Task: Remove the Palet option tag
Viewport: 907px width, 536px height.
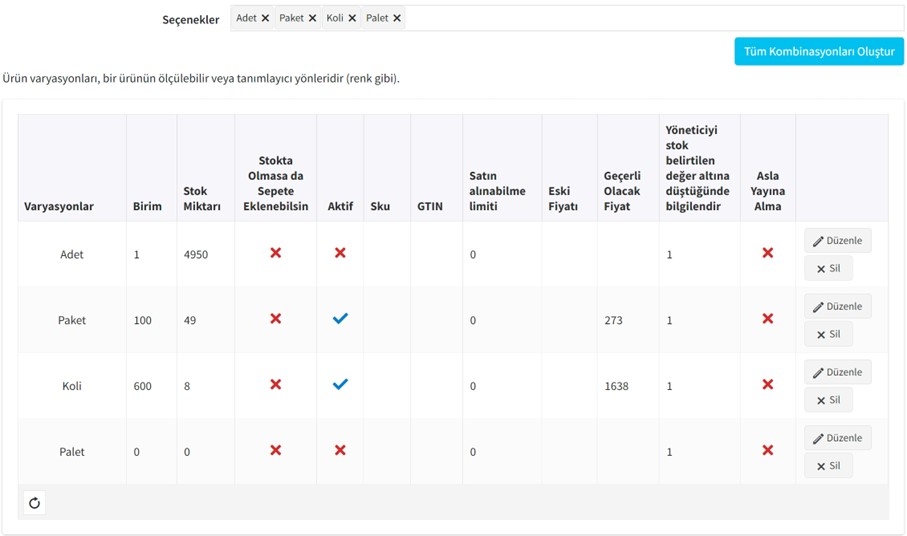Action: 397,19
